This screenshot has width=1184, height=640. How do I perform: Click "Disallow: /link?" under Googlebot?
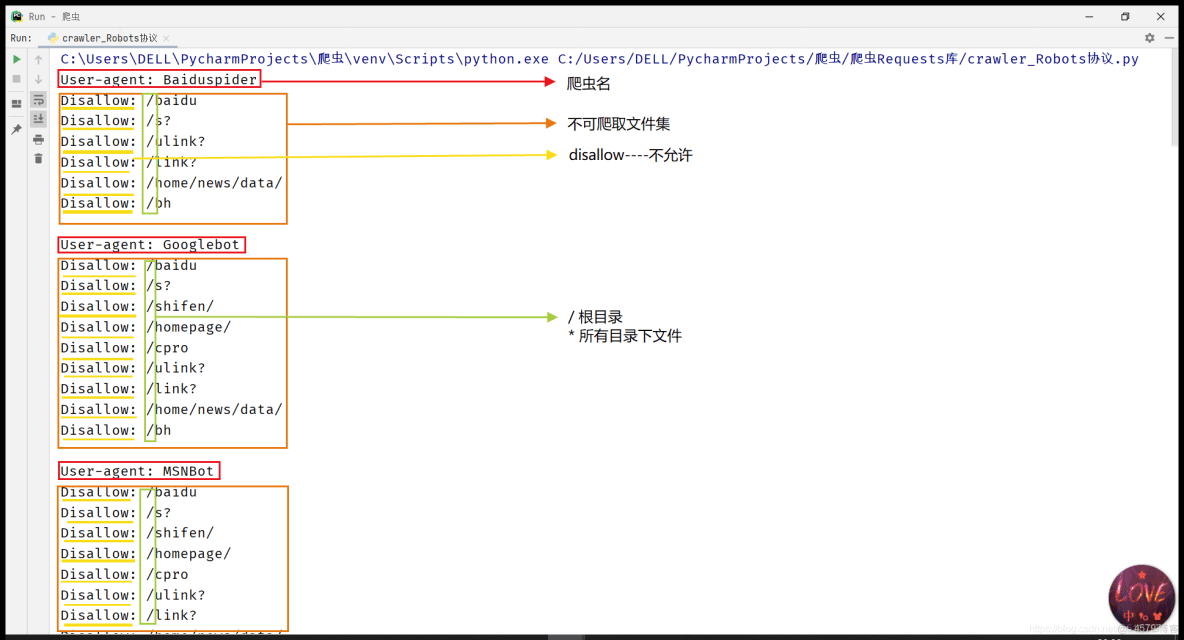point(128,389)
